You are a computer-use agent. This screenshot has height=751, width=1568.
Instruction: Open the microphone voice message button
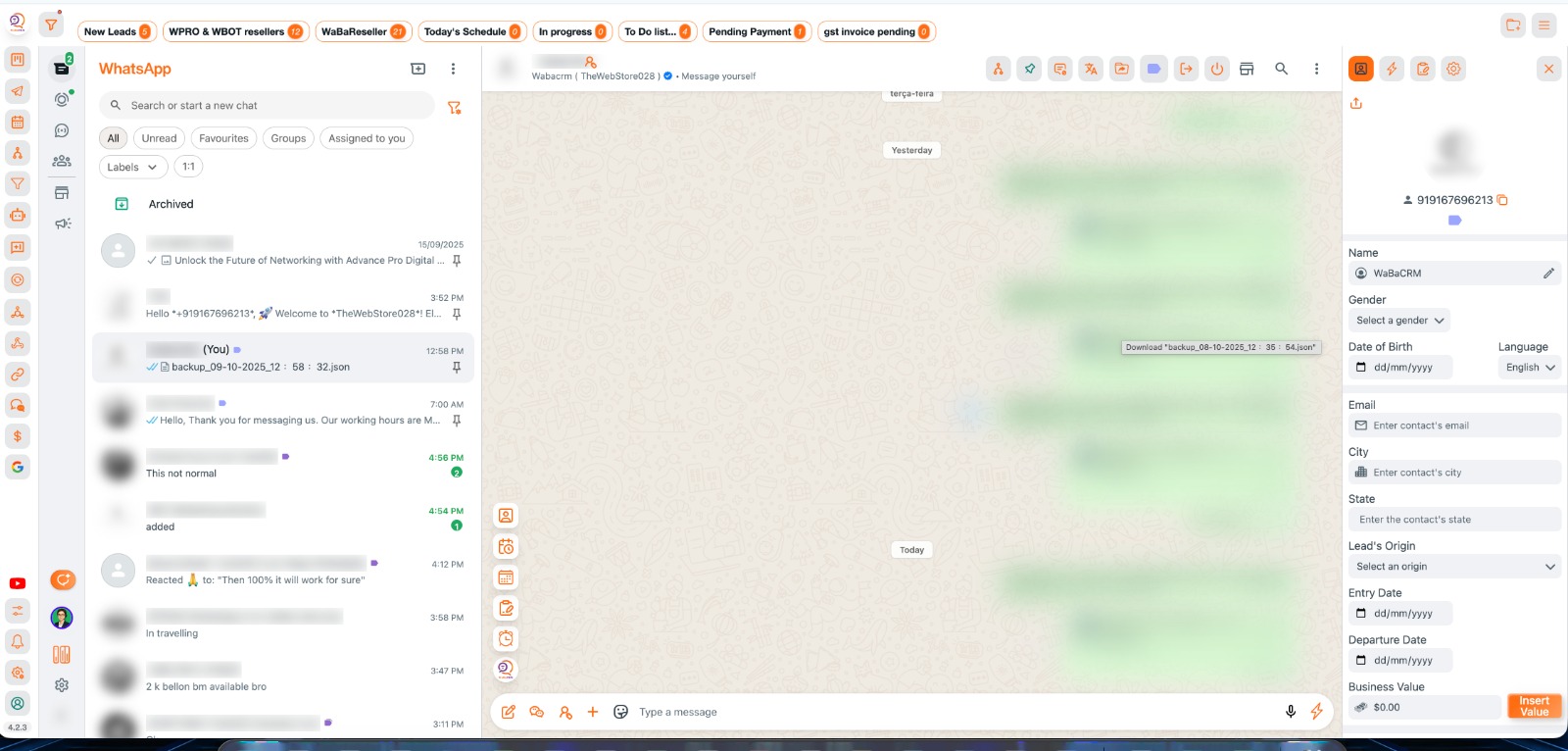(1291, 712)
